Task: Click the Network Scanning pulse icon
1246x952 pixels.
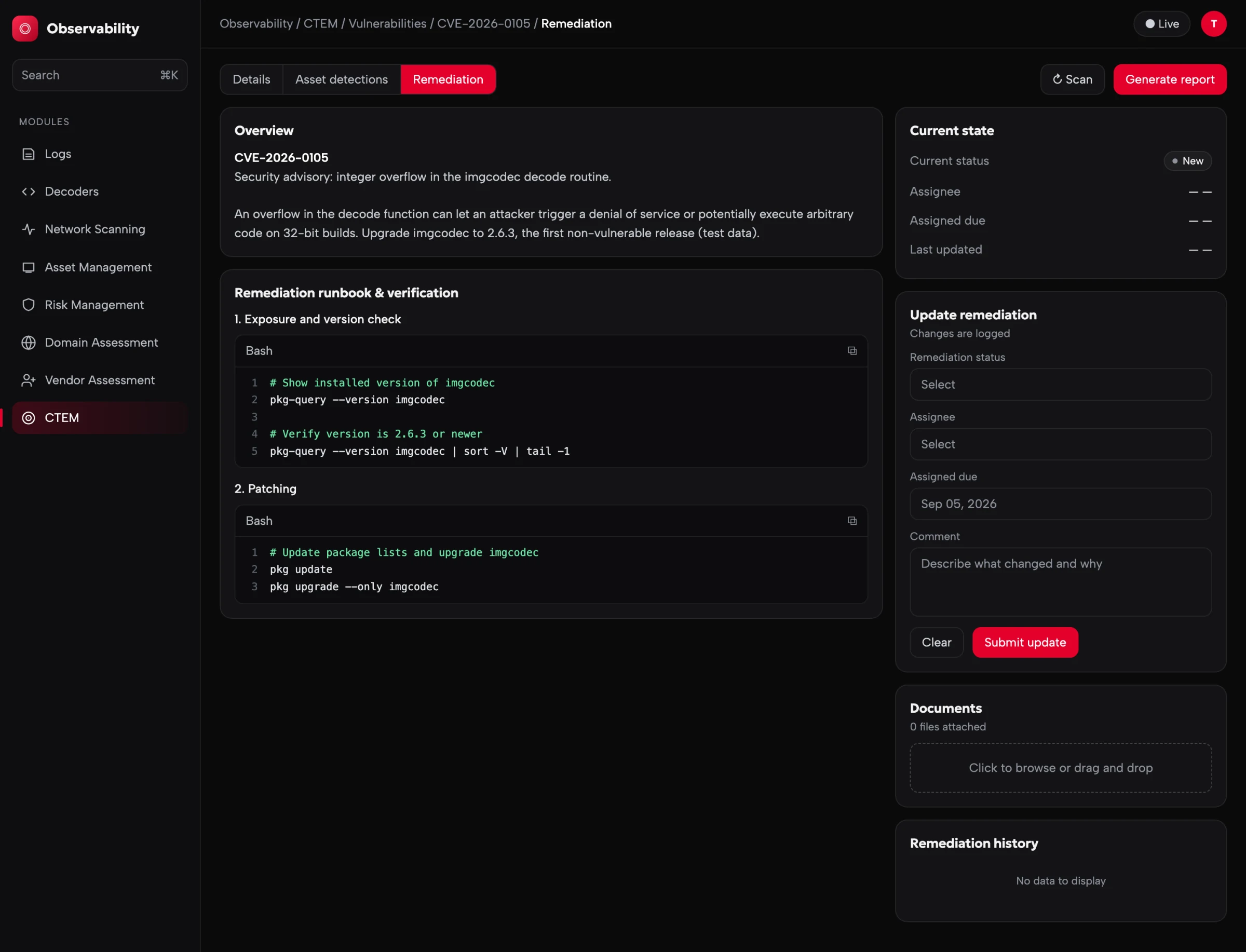Action: coord(29,229)
